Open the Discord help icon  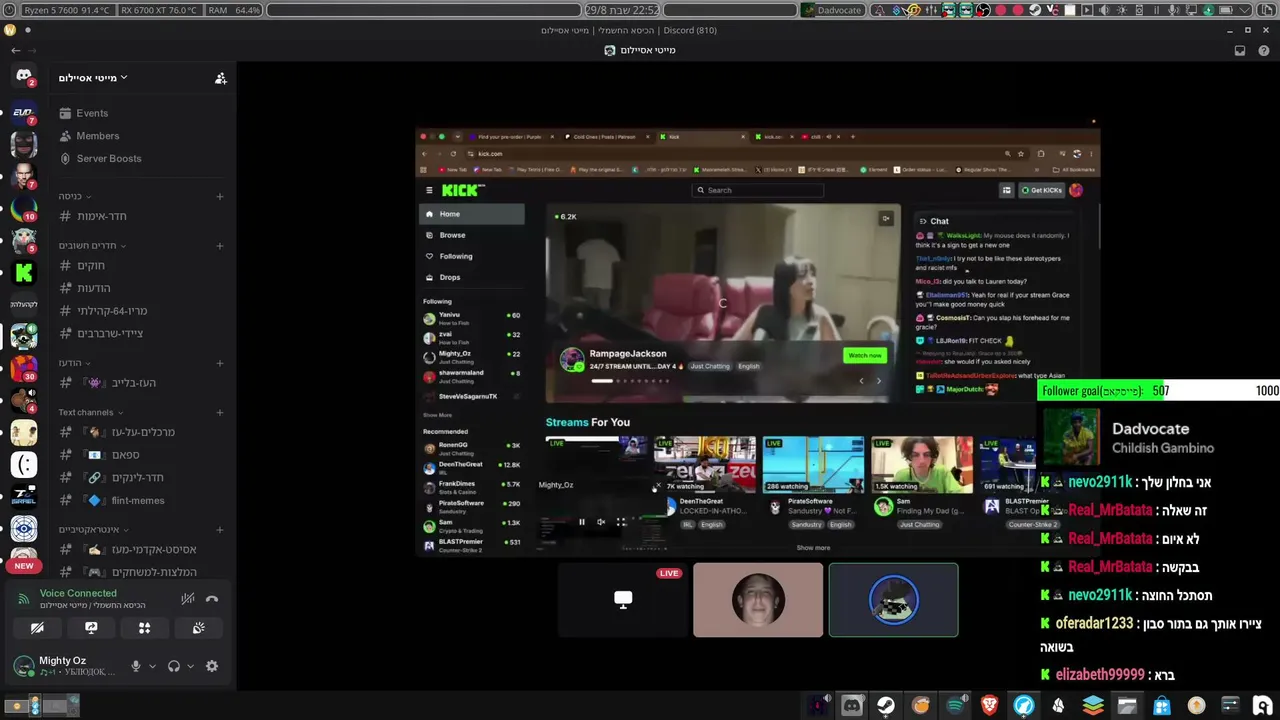tap(1265, 50)
